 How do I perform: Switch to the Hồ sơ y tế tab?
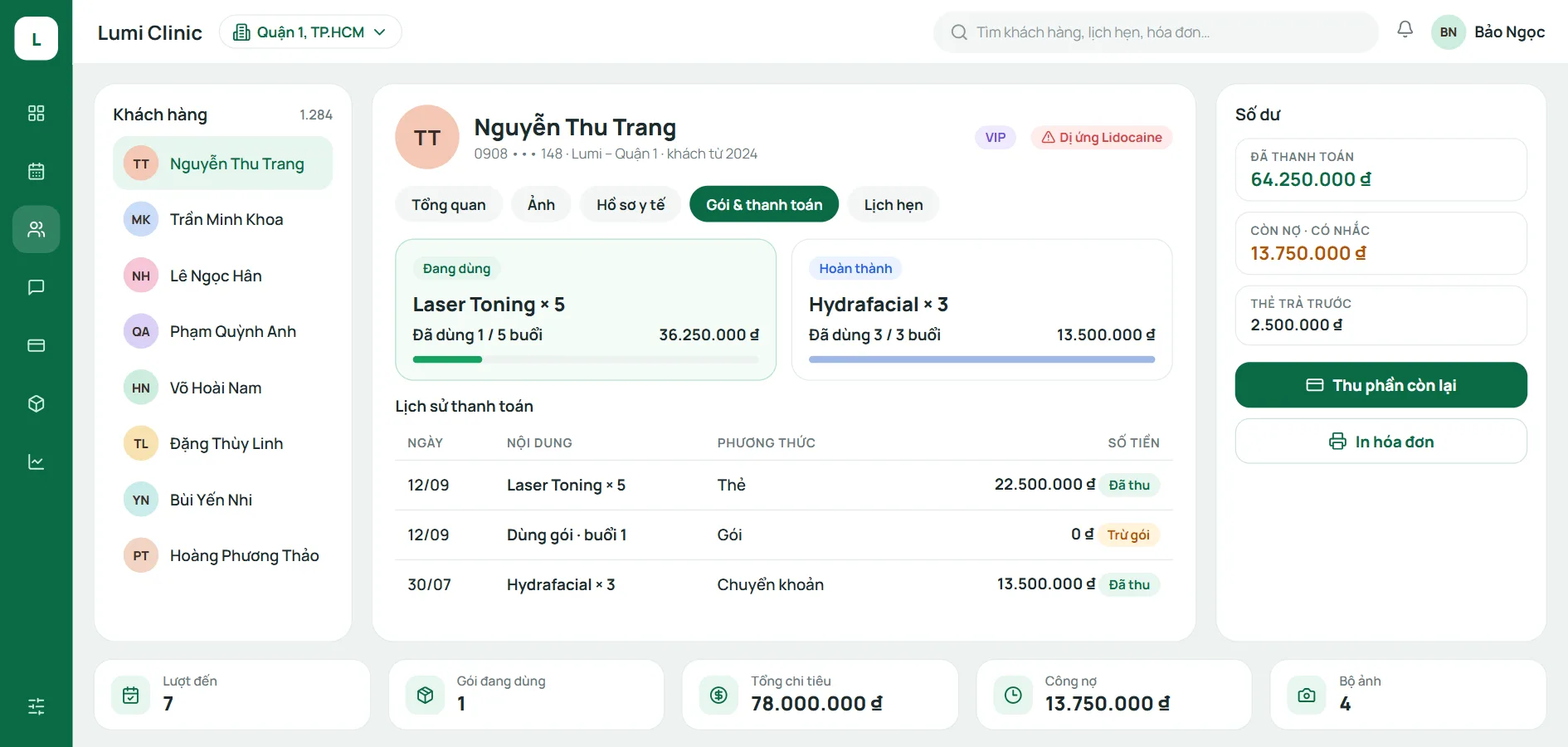click(x=631, y=204)
